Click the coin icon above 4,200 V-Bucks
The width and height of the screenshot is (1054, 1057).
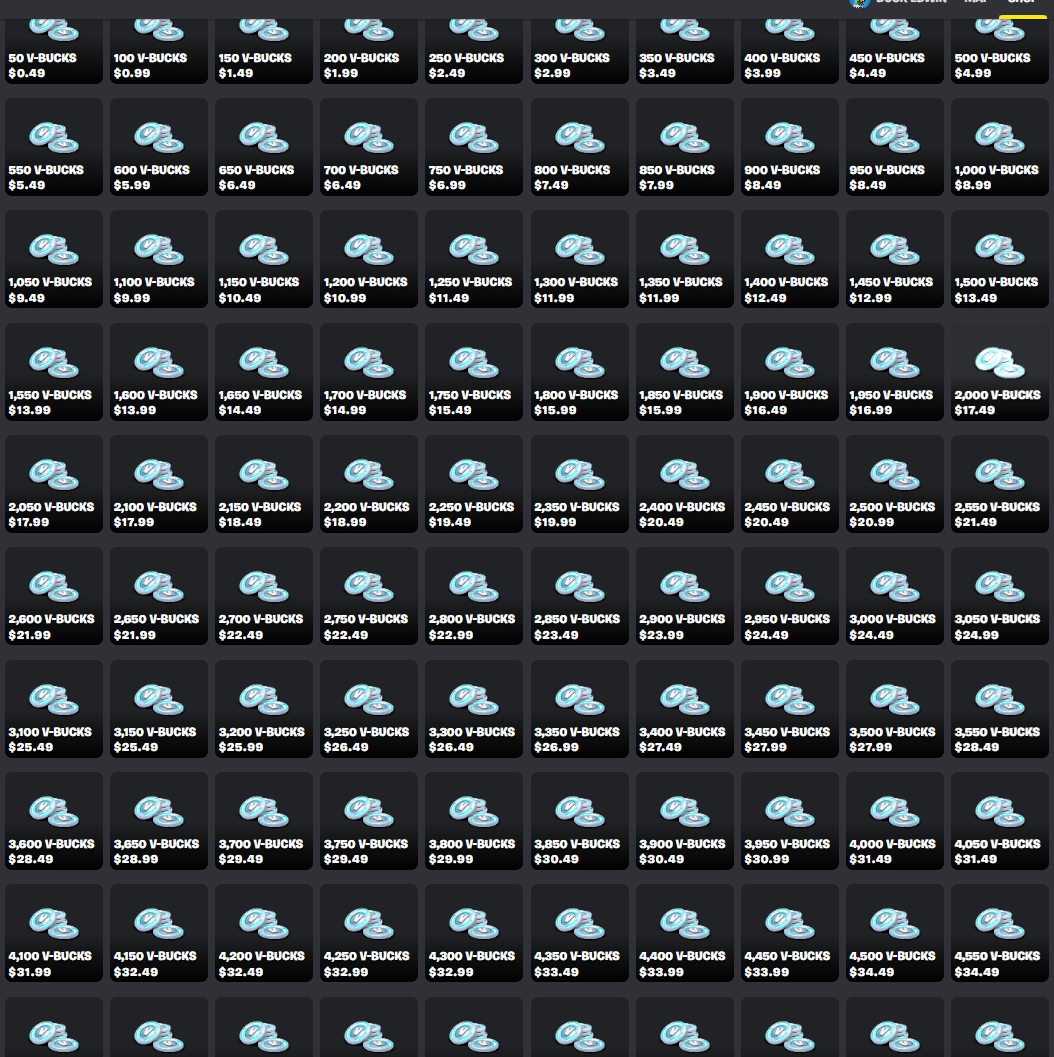[264, 924]
